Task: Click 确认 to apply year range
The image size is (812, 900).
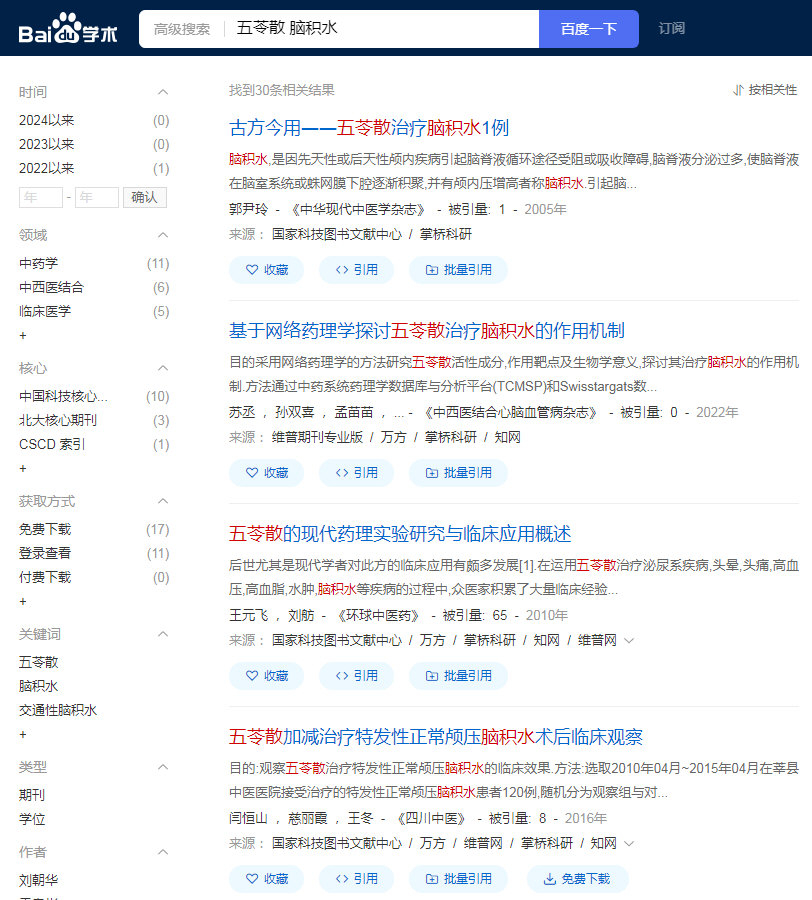Action: pyautogui.click(x=145, y=197)
